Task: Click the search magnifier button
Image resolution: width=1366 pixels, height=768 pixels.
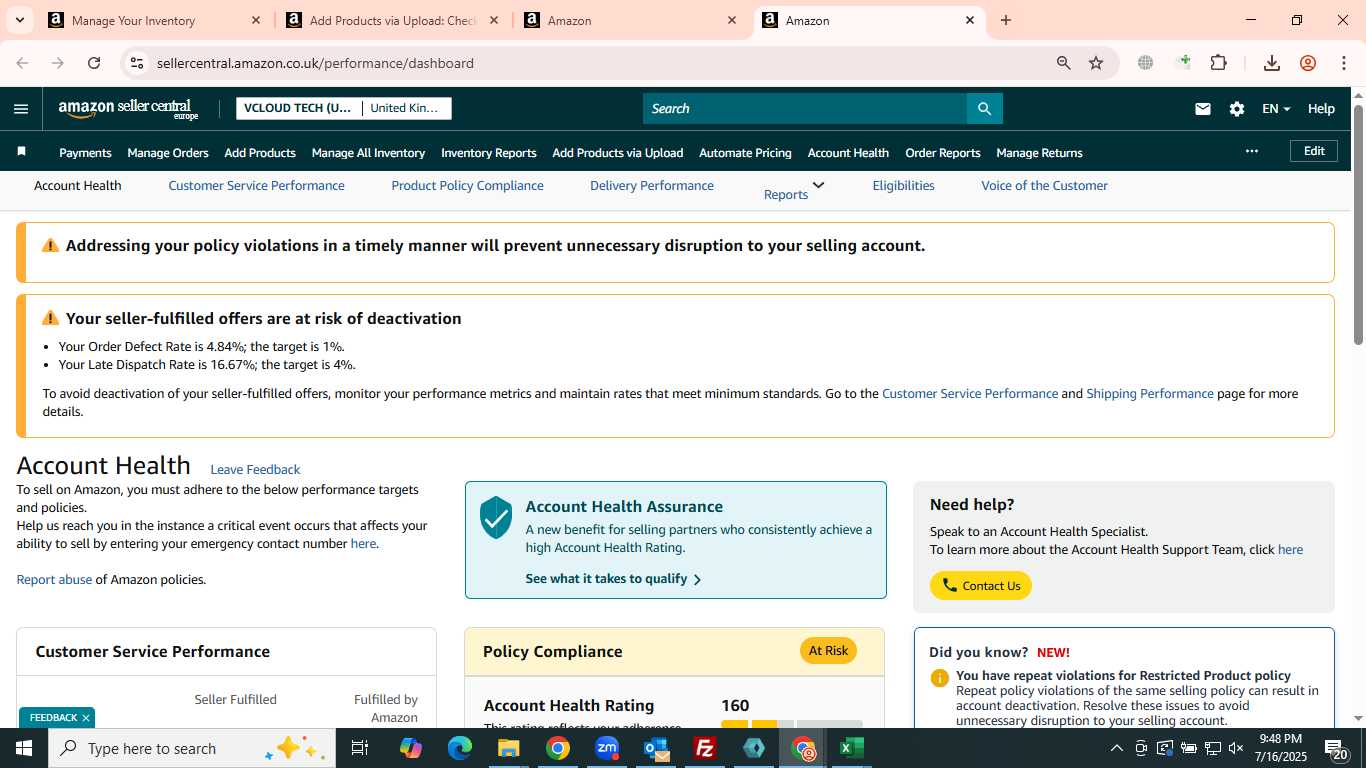Action: pos(984,108)
